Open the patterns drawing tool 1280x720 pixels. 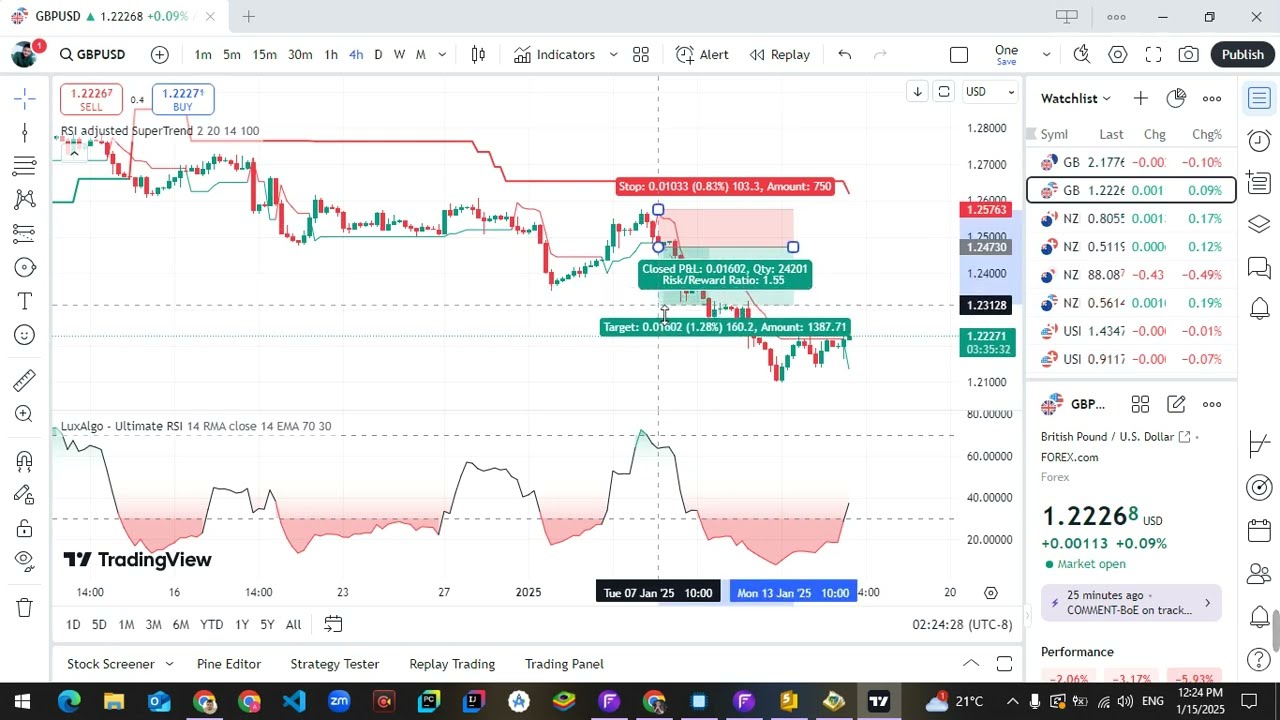[25, 199]
